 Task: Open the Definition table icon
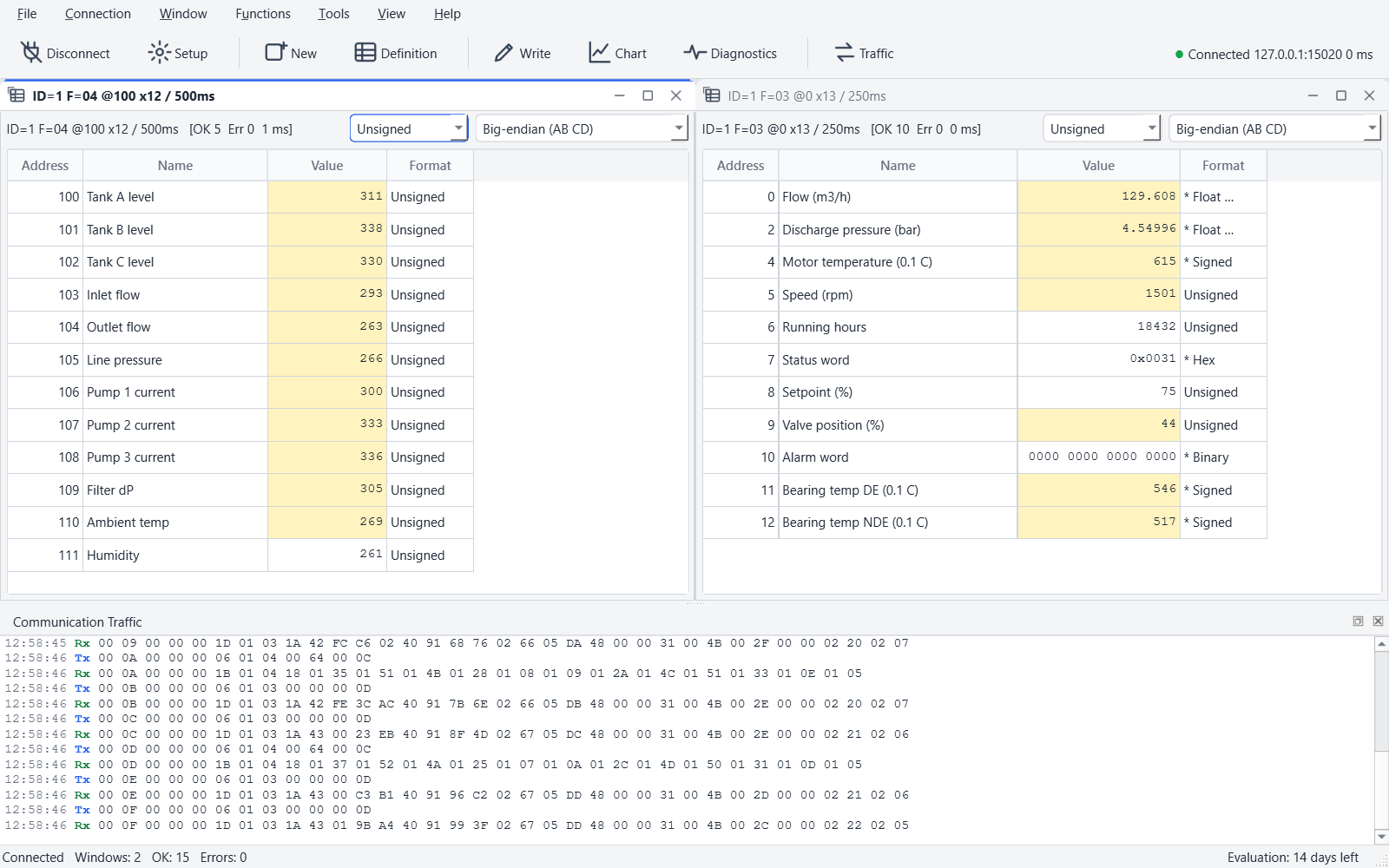pyautogui.click(x=365, y=53)
